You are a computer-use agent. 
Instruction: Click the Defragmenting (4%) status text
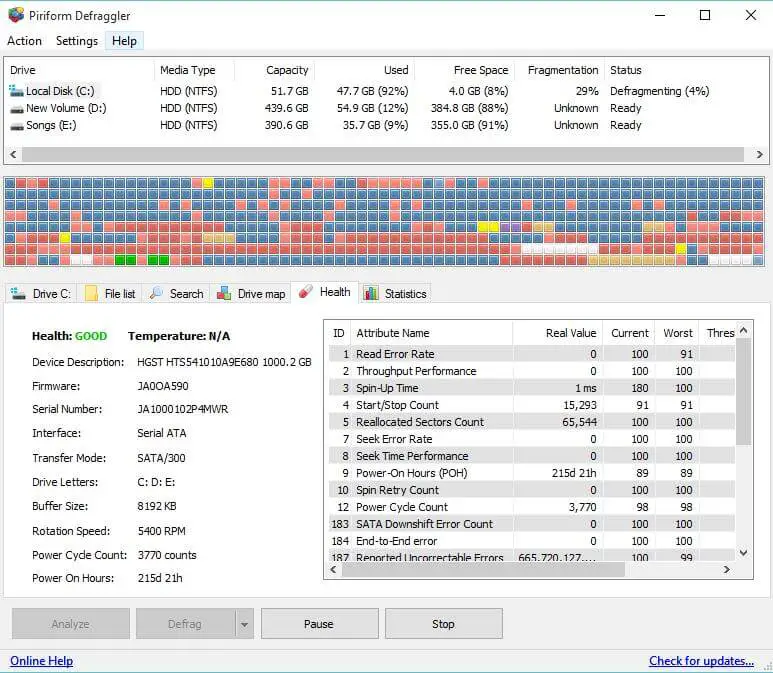pos(660,91)
